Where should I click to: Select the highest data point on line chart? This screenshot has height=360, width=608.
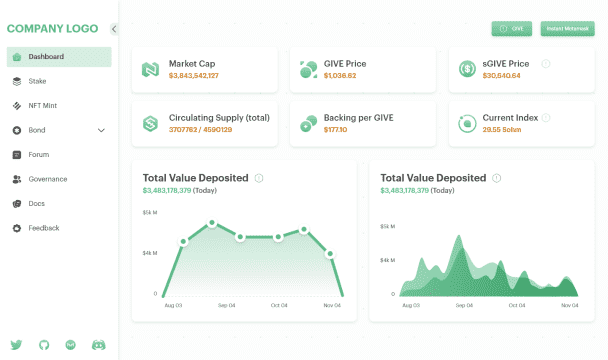click(x=212, y=223)
